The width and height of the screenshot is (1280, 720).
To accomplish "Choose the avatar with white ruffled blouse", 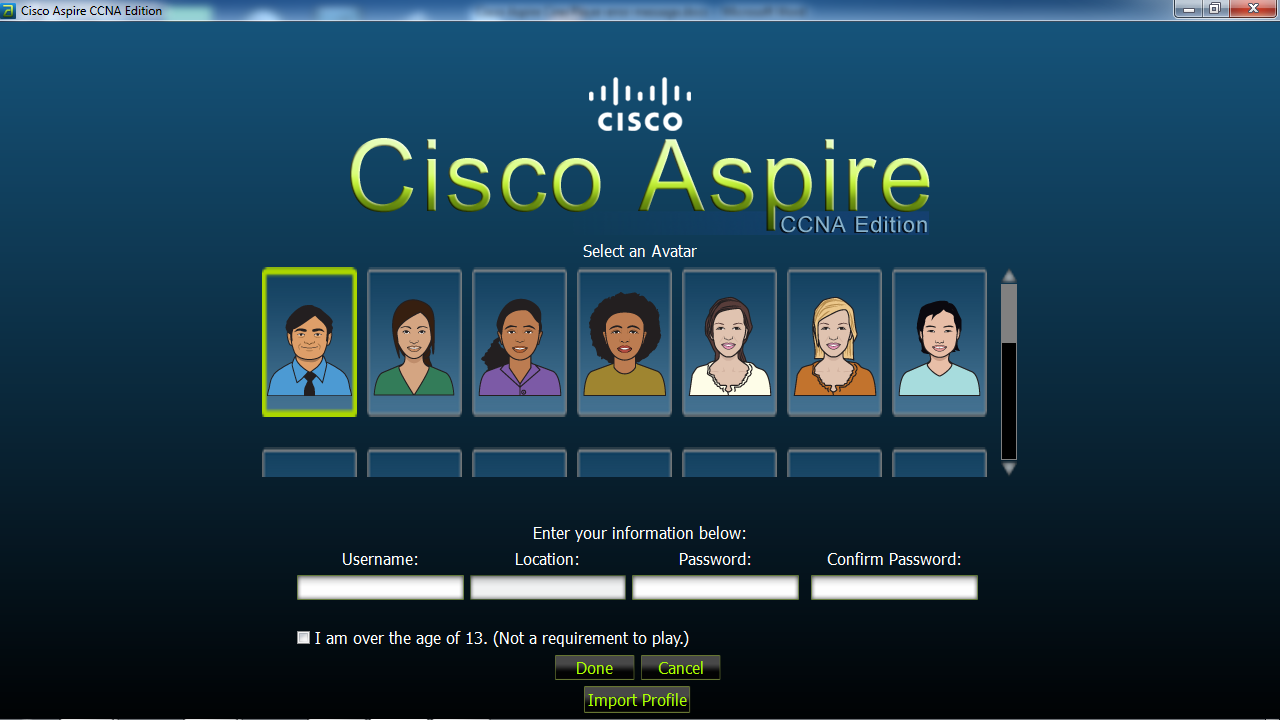I will click(x=729, y=342).
